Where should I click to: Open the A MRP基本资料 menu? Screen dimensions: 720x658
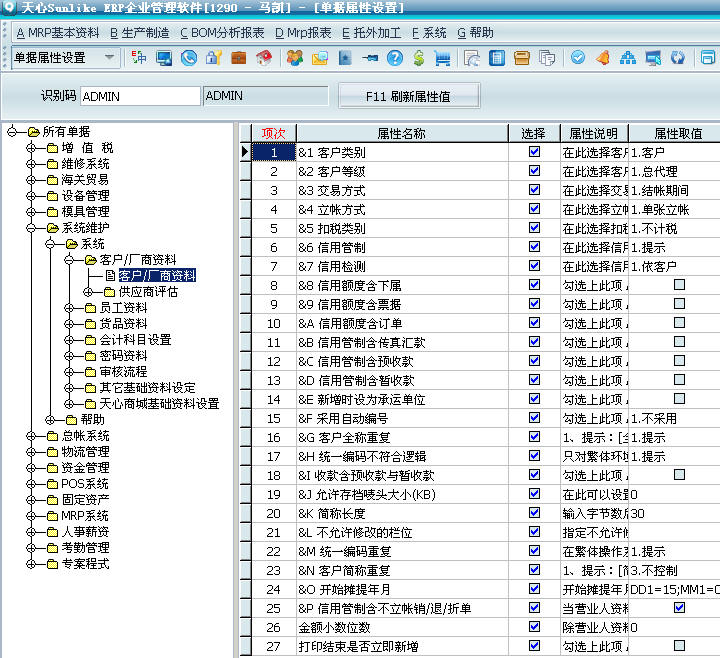58,33
